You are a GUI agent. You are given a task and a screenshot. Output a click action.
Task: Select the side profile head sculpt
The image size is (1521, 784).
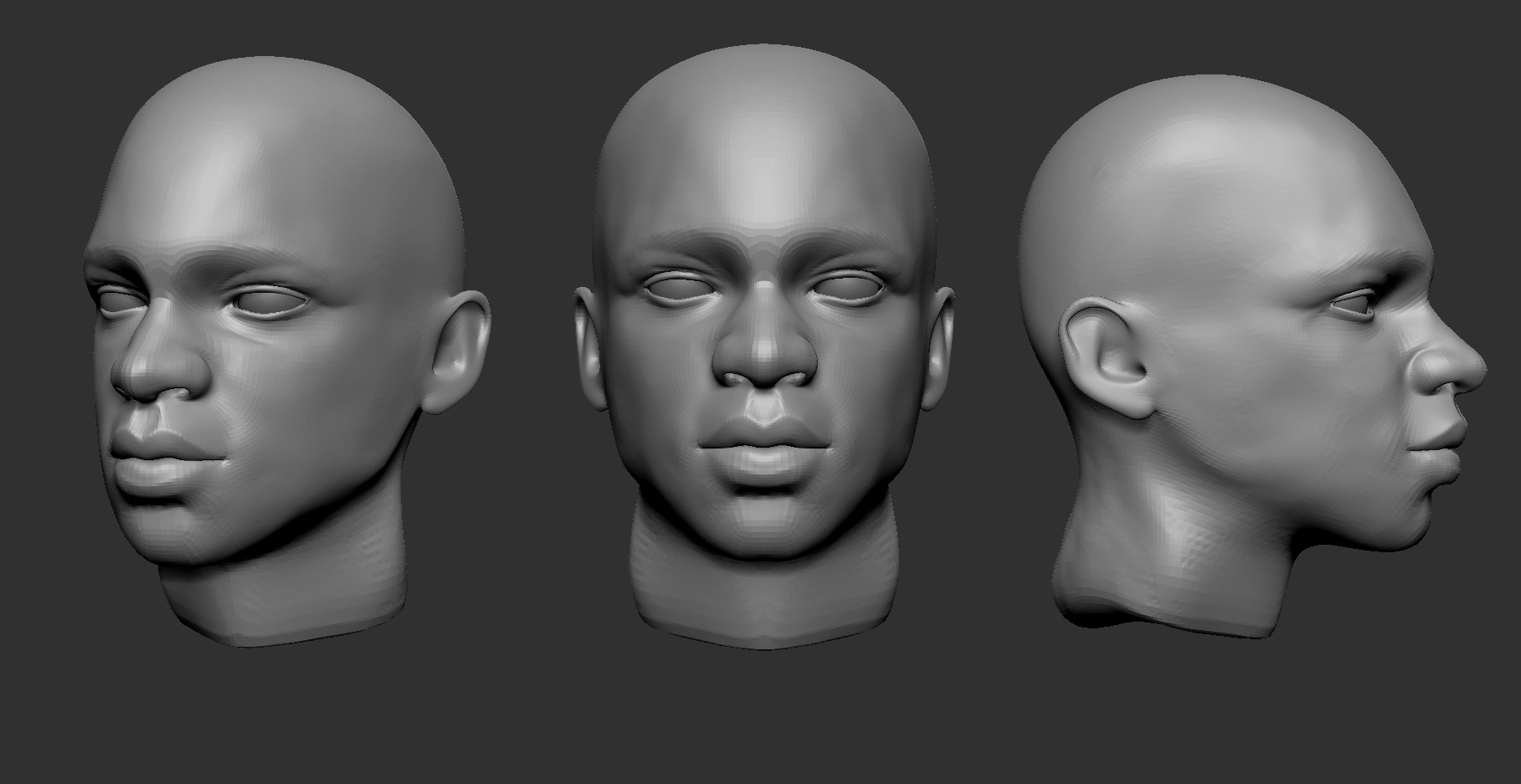1251,356
